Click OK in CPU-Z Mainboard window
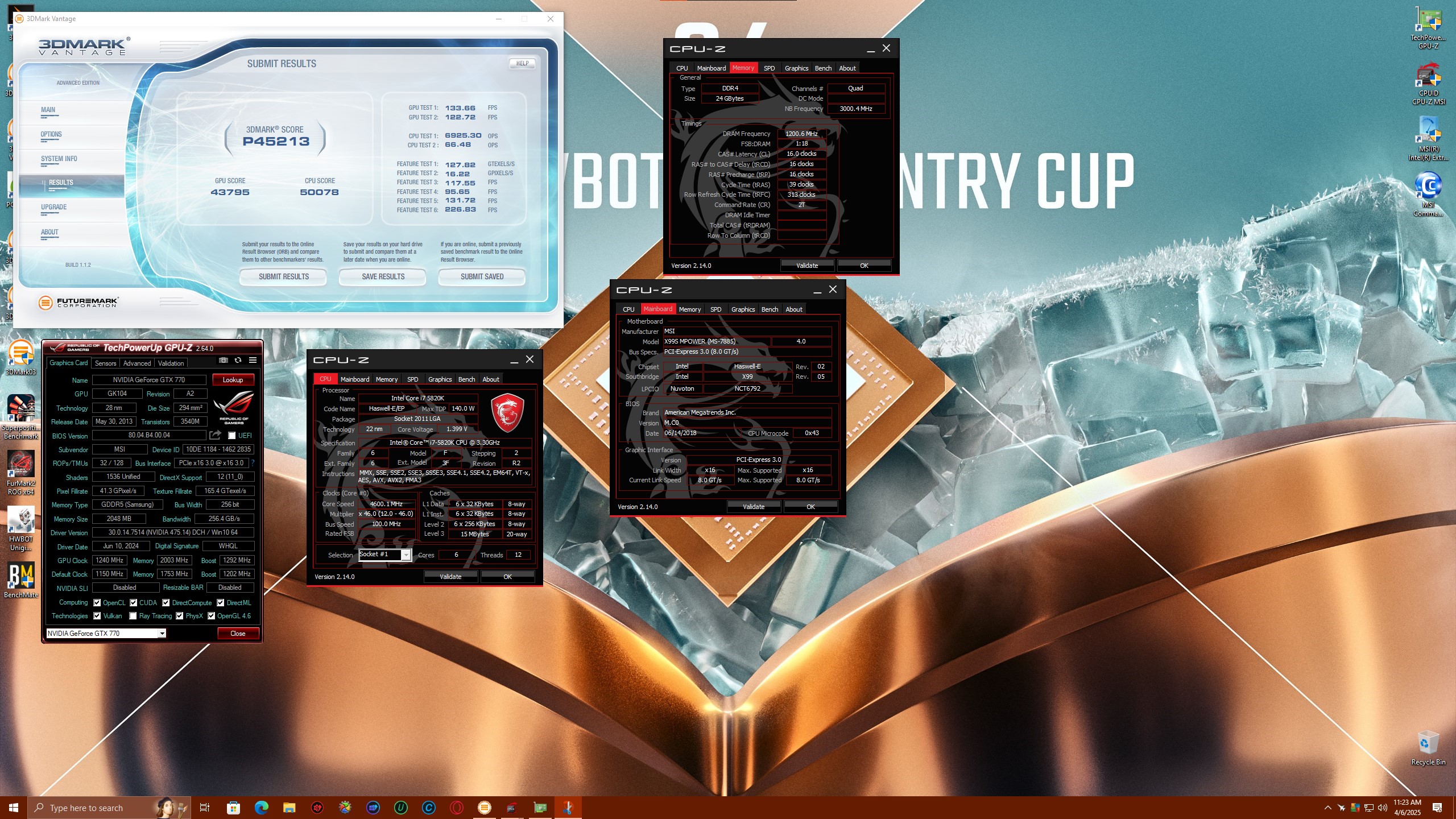 pos(810,507)
